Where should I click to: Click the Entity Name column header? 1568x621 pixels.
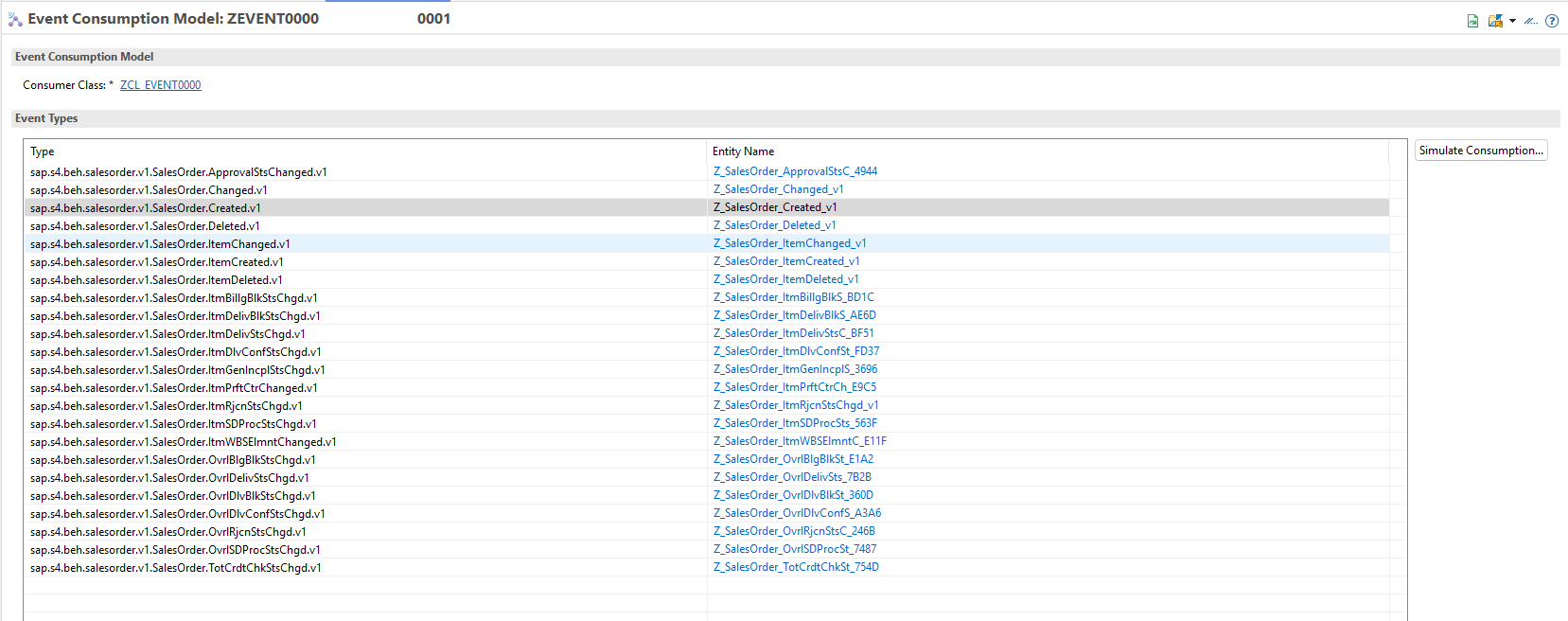pos(743,151)
